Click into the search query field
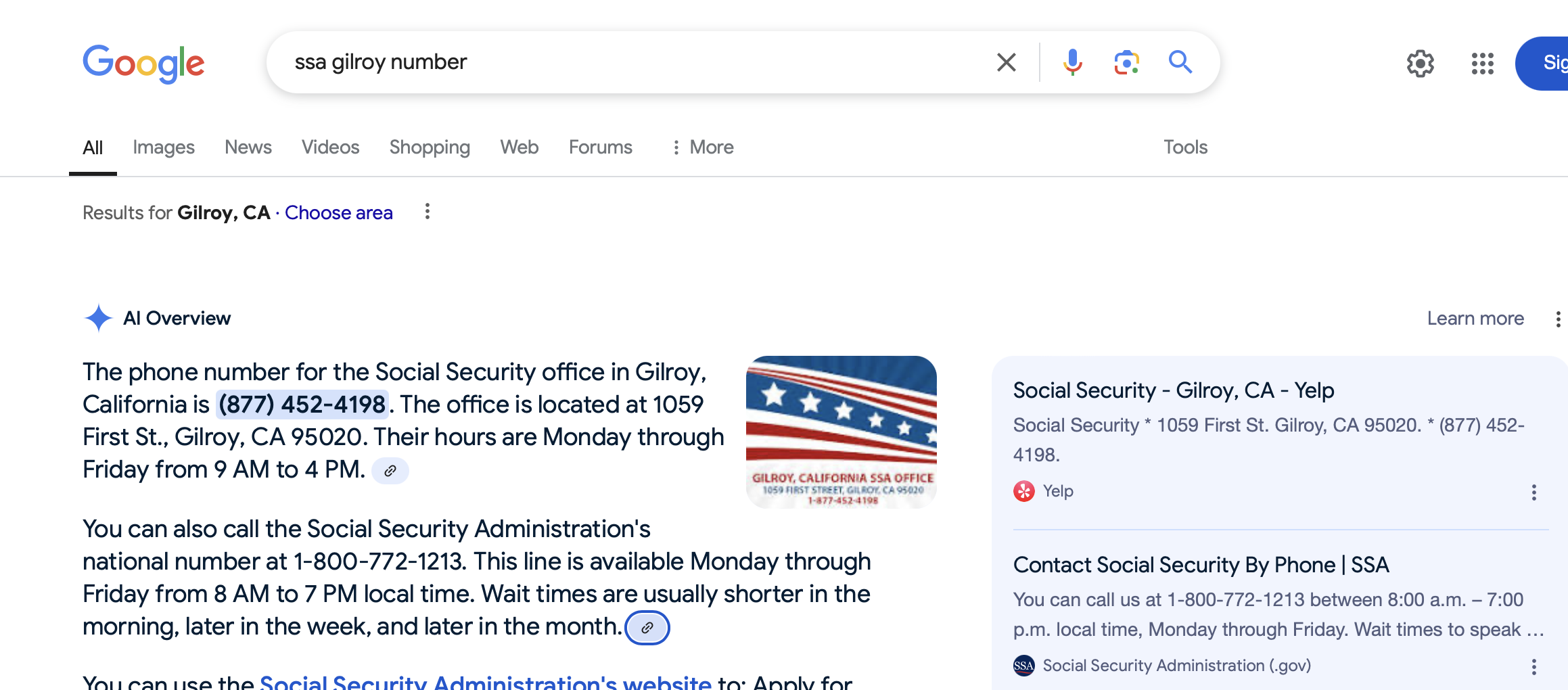 pyautogui.click(x=636, y=62)
